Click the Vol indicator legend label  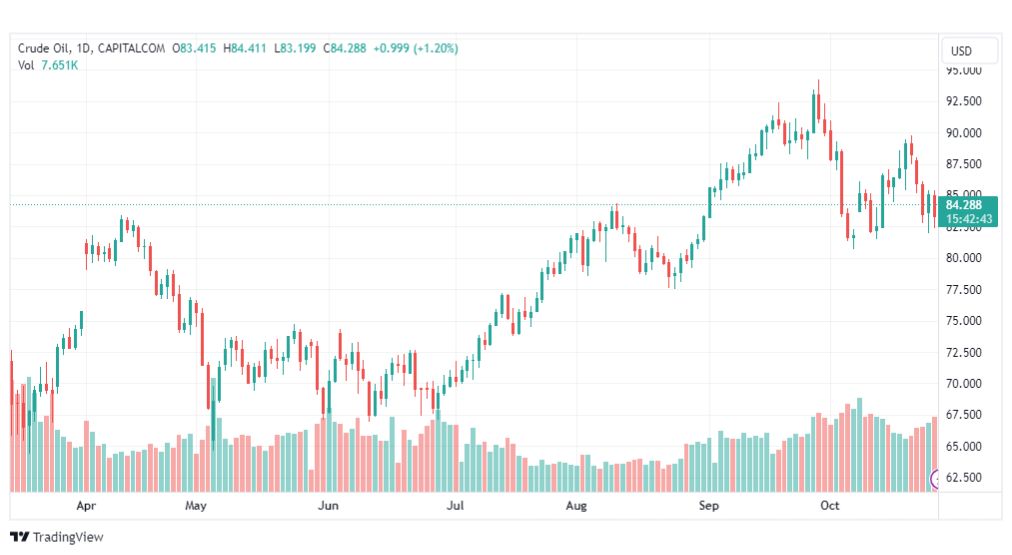coord(27,65)
